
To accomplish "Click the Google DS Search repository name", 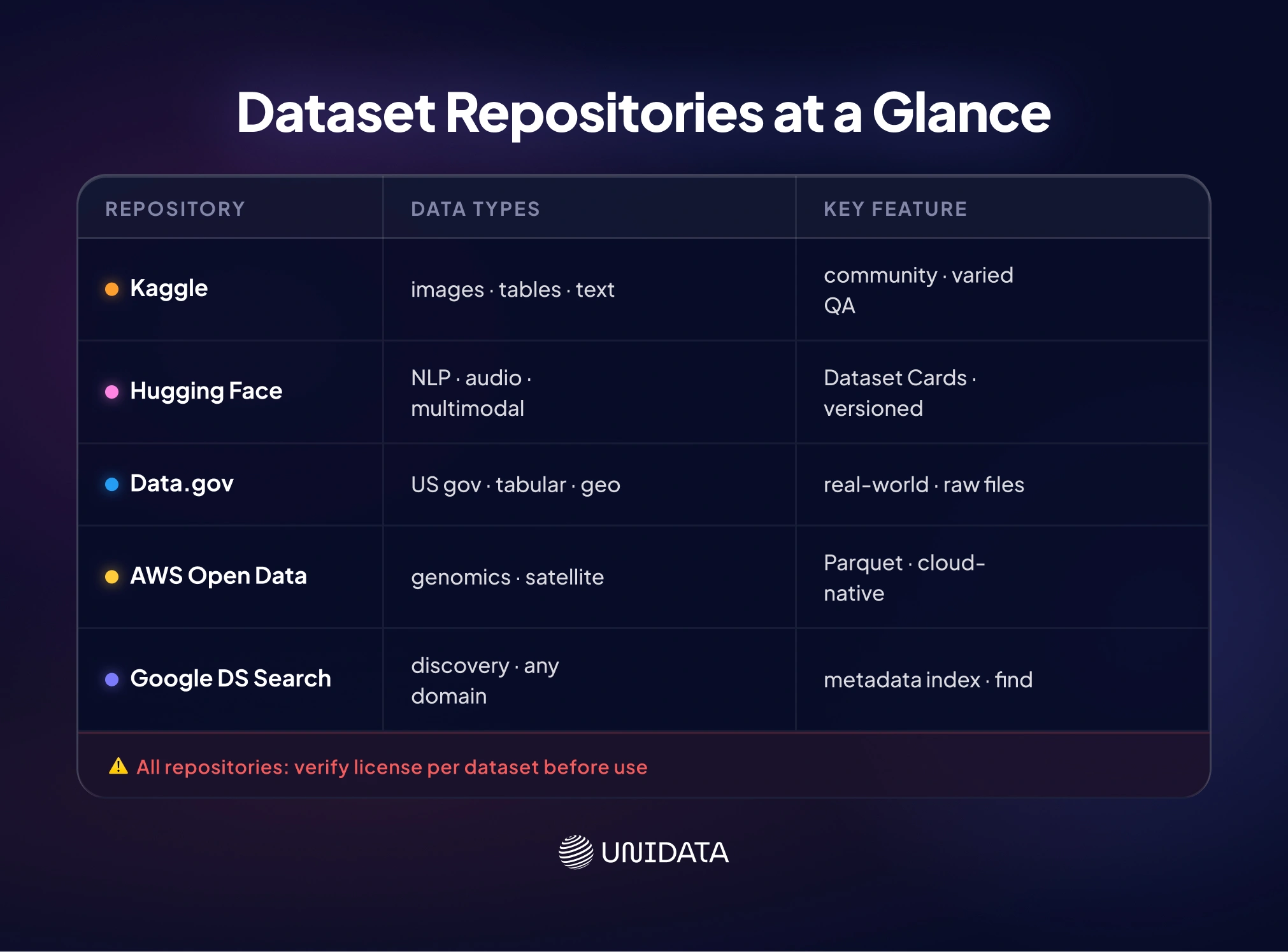I will tap(231, 679).
